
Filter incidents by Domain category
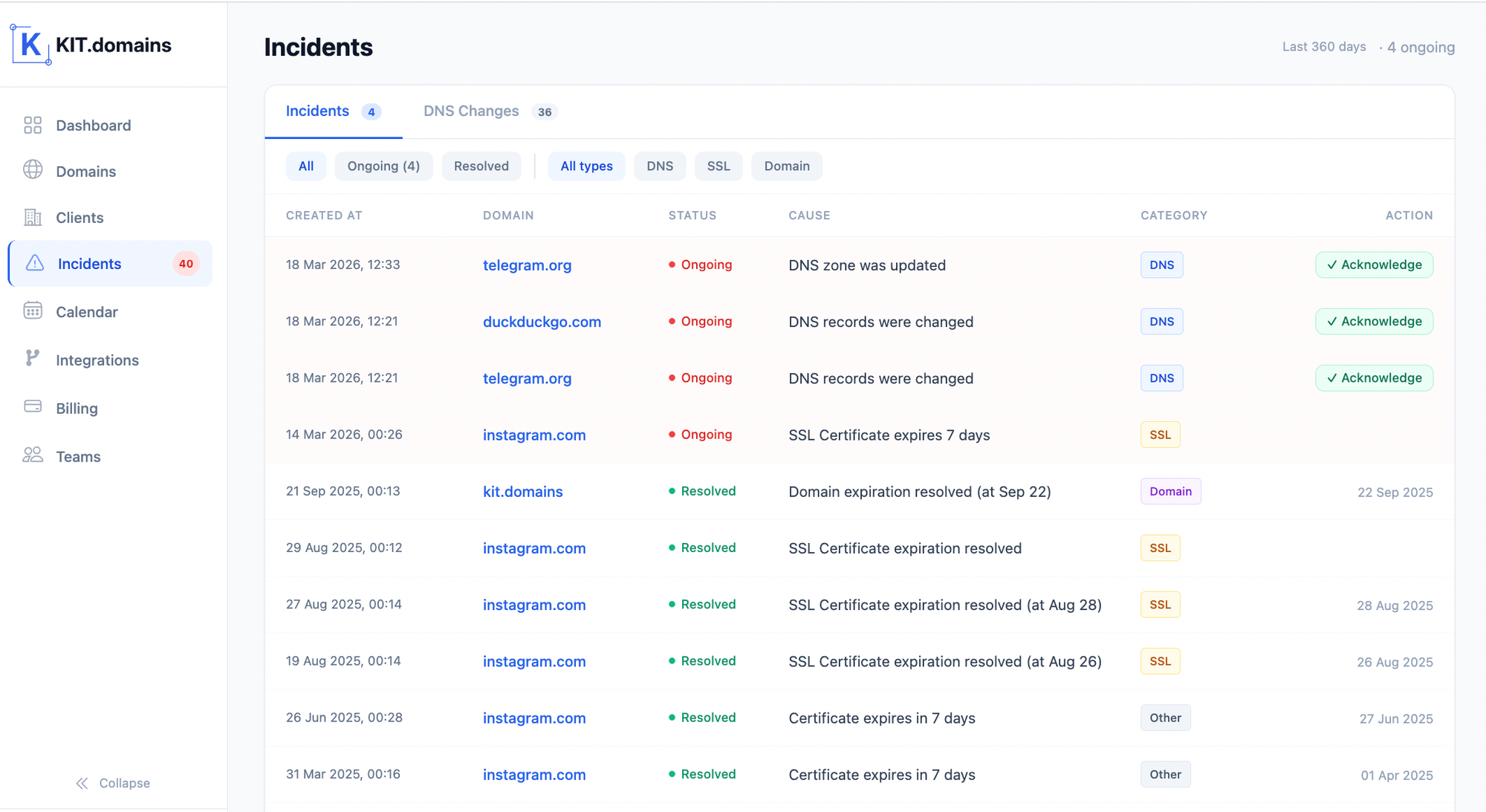point(786,166)
